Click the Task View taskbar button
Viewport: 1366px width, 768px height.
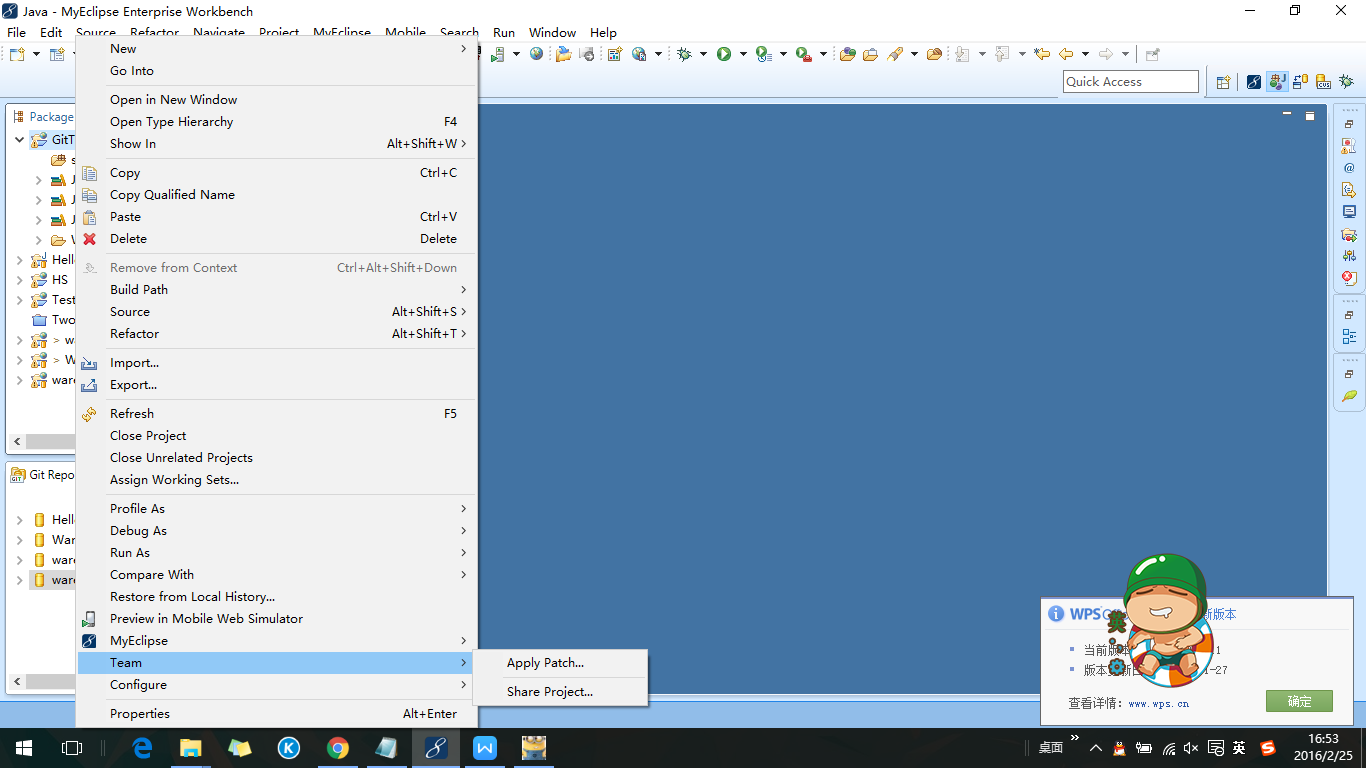(72, 748)
